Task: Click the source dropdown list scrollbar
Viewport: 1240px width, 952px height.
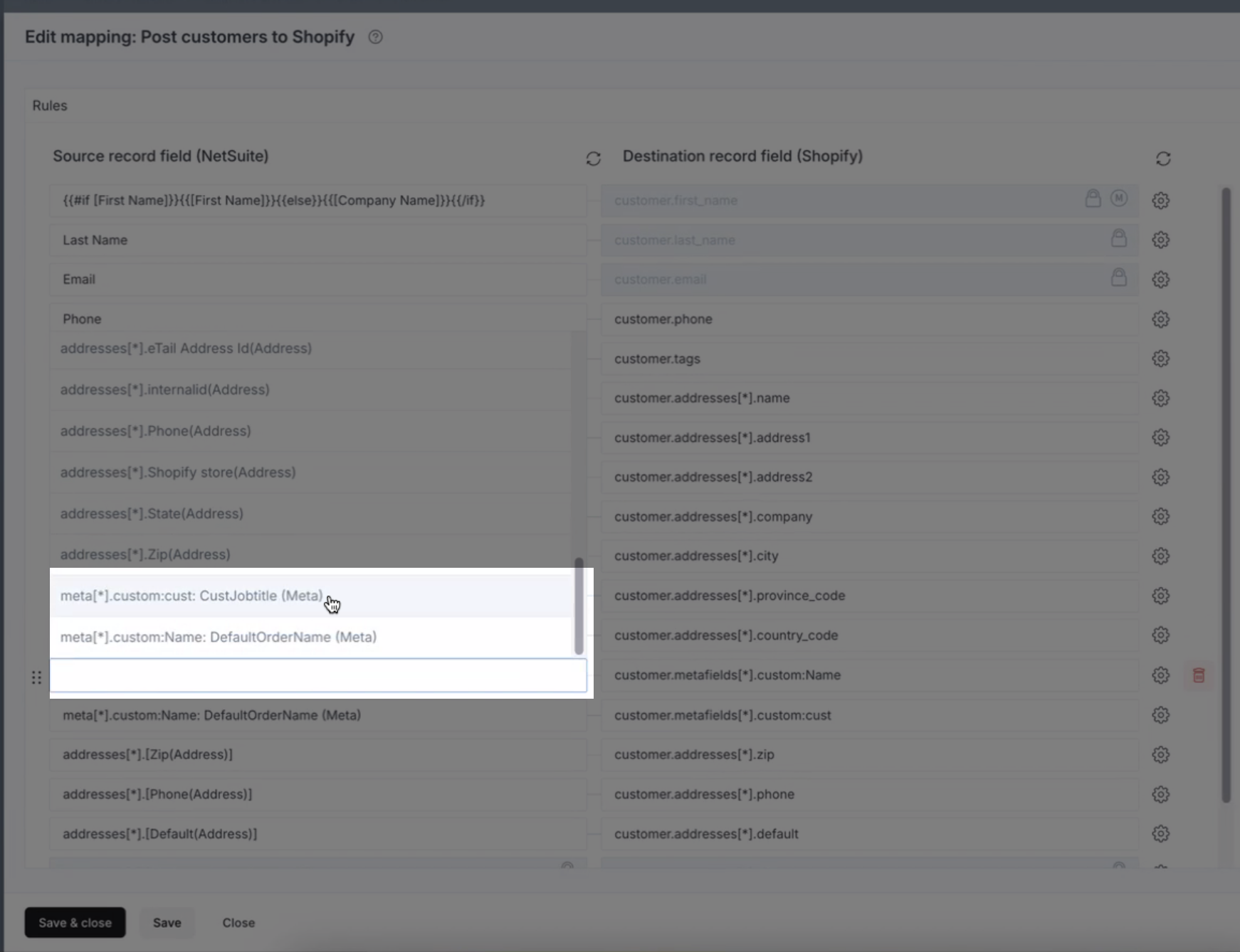Action: 579,605
